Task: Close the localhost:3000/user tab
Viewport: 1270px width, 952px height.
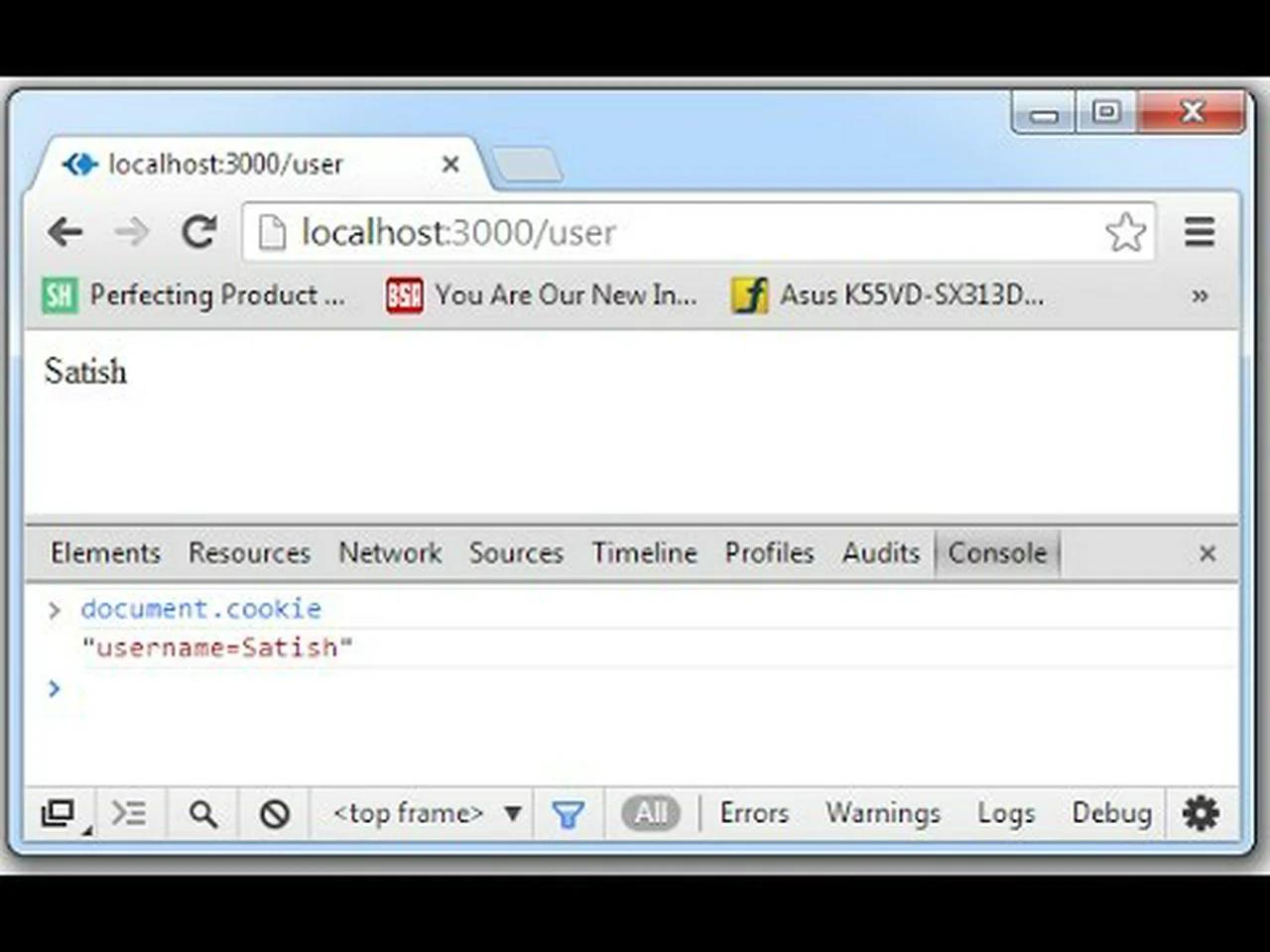Action: coord(450,164)
